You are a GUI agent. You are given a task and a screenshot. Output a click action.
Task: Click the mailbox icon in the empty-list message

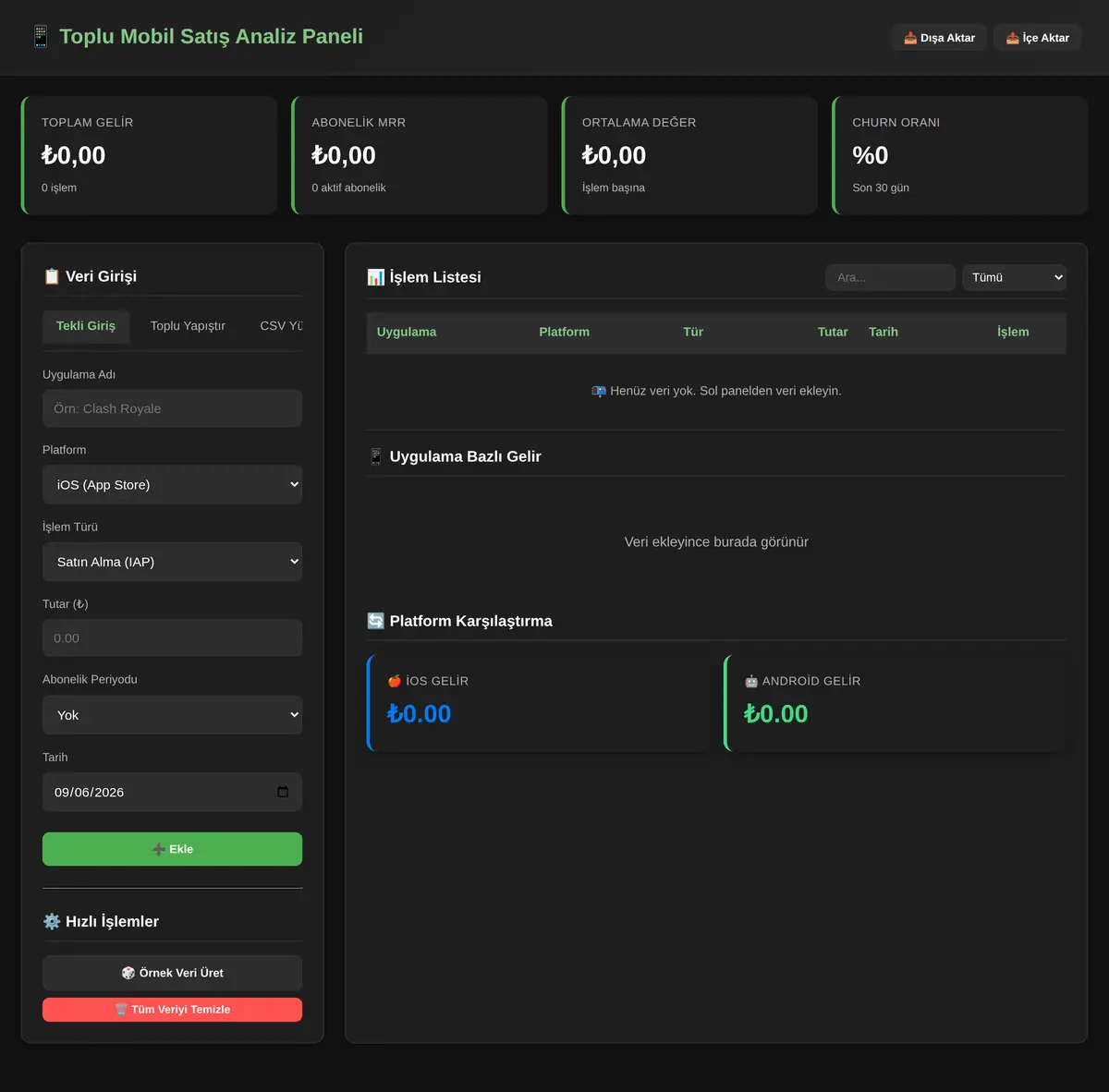coord(599,391)
